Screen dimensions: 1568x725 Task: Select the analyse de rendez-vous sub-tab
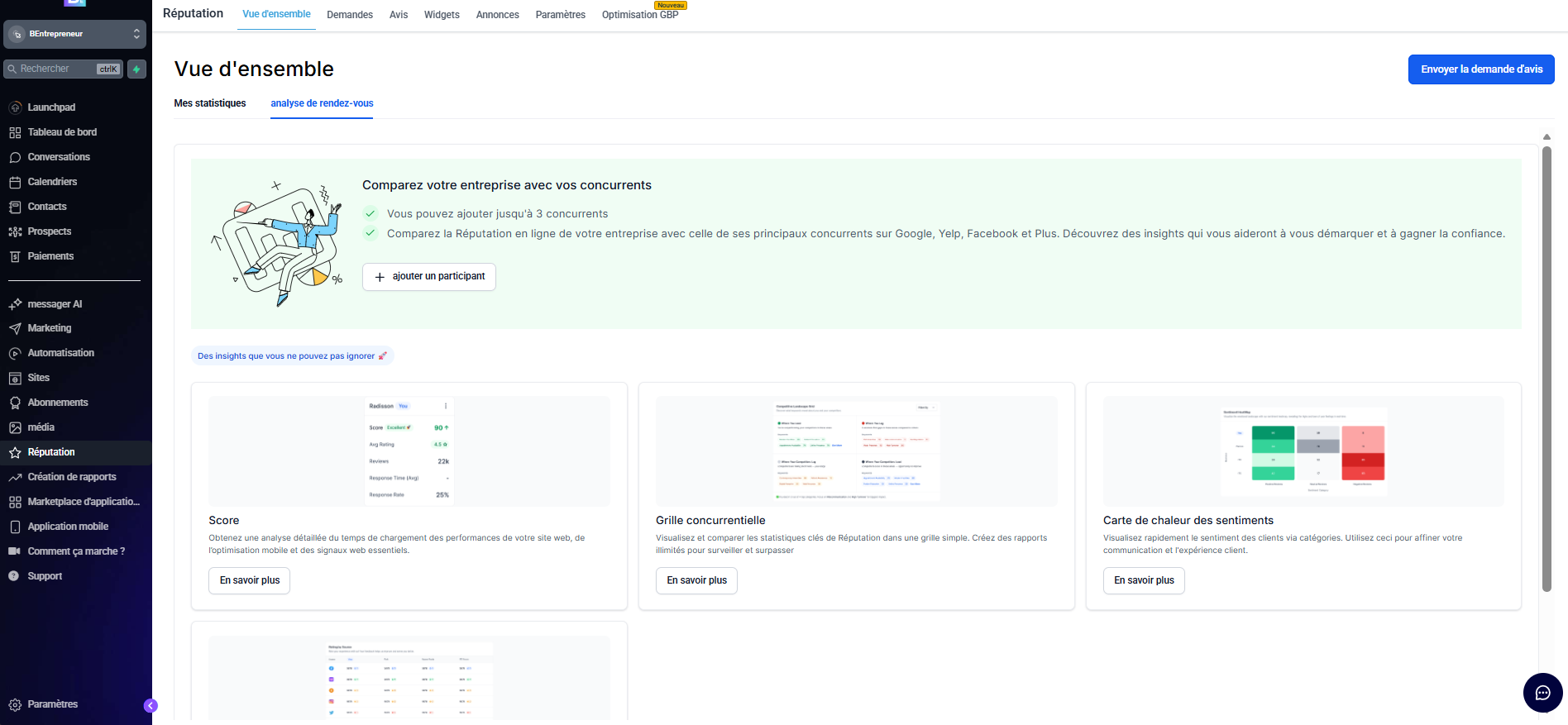[x=322, y=103]
